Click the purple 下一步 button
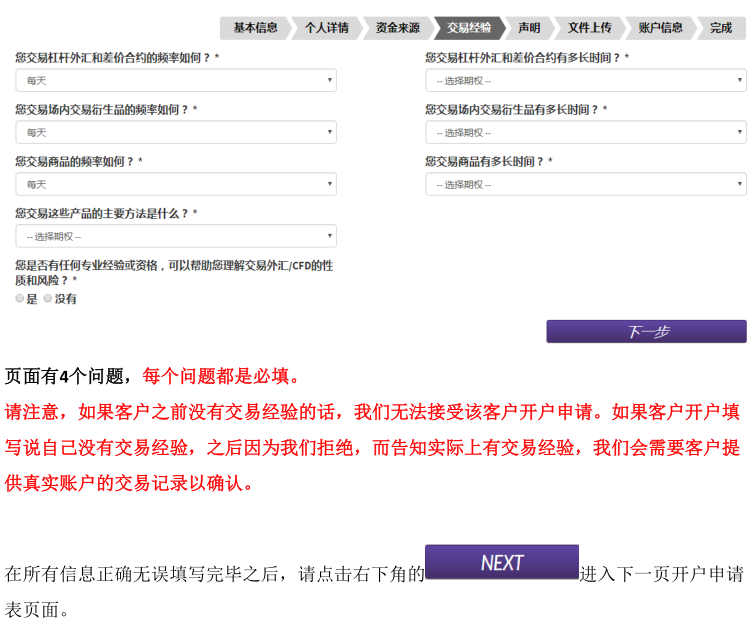 [646, 332]
